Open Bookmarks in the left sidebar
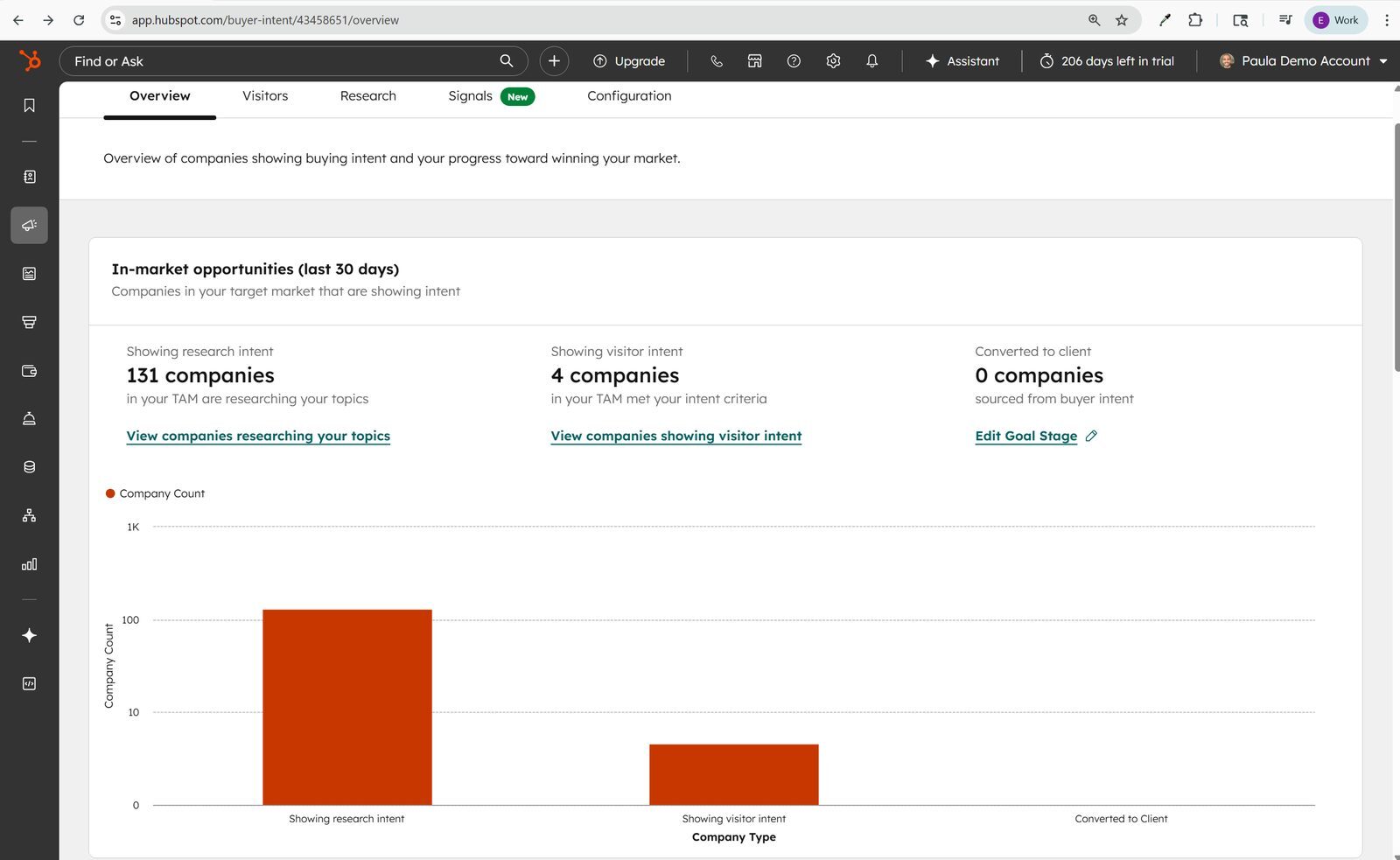Screen dimensions: 1400x860 29,105
